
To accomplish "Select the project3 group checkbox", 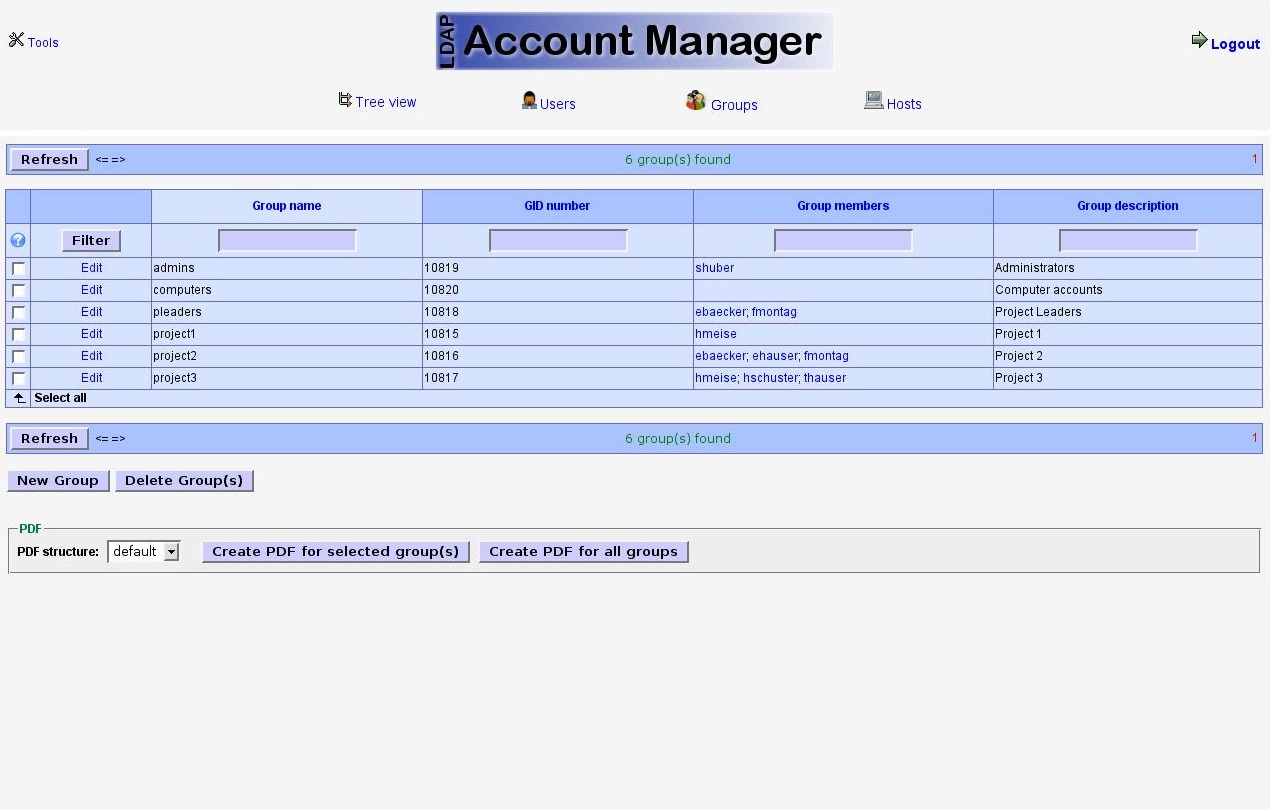I will (x=18, y=379).
